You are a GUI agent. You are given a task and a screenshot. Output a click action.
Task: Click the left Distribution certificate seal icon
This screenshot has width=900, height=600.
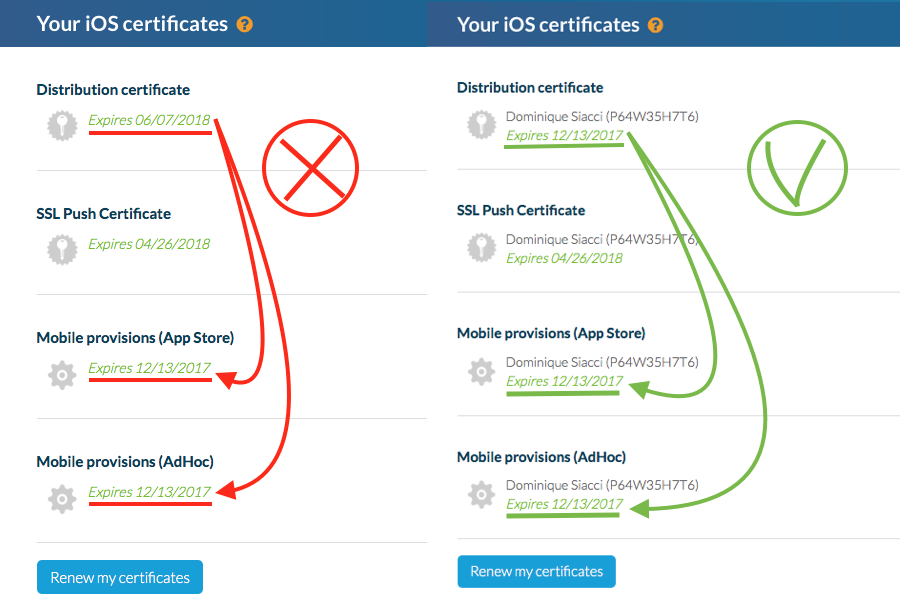(62, 125)
